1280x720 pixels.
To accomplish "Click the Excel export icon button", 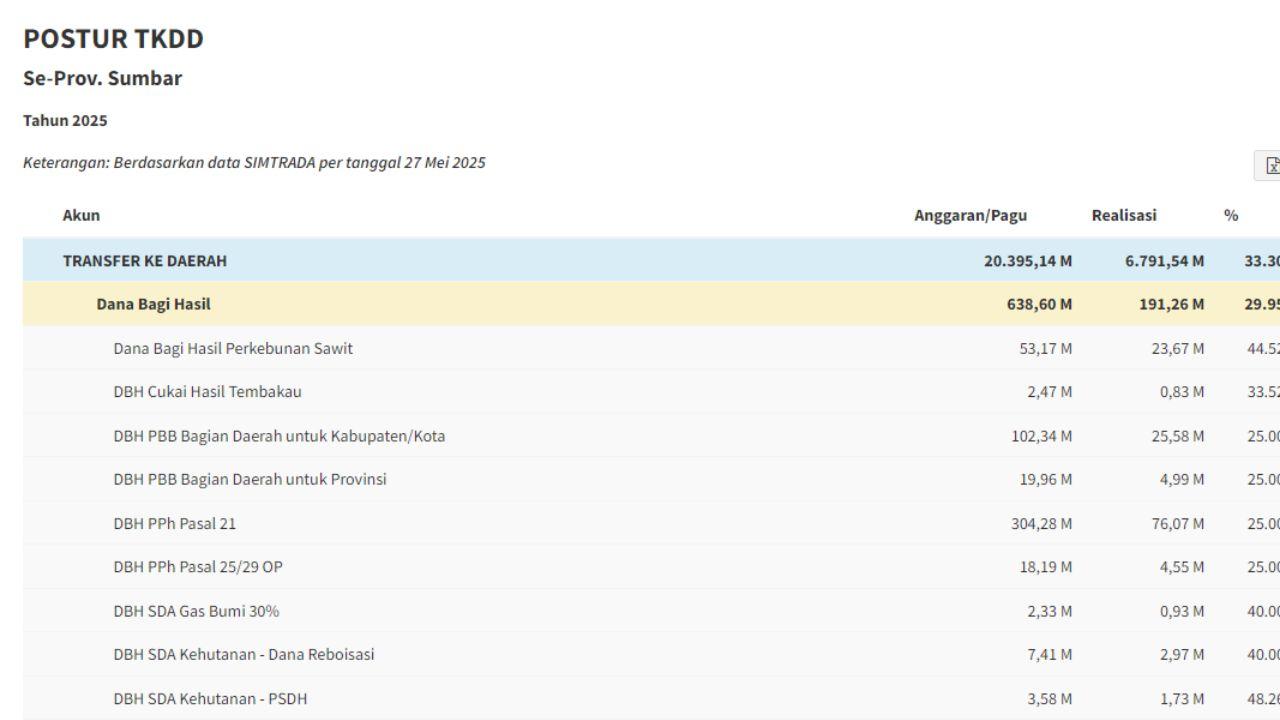I will tap(1269, 166).
